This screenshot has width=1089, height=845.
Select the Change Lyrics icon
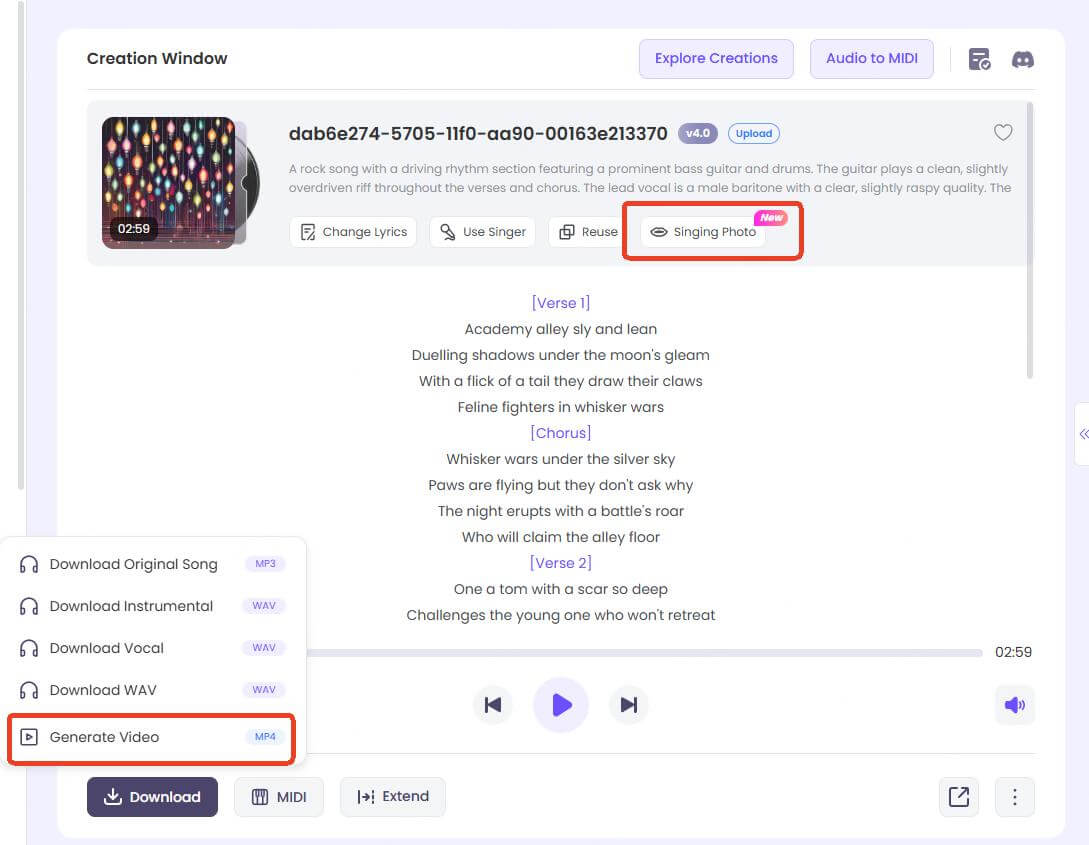click(309, 232)
